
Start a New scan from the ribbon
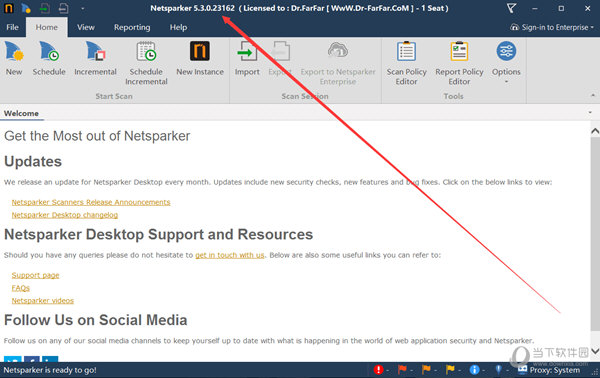(x=14, y=58)
